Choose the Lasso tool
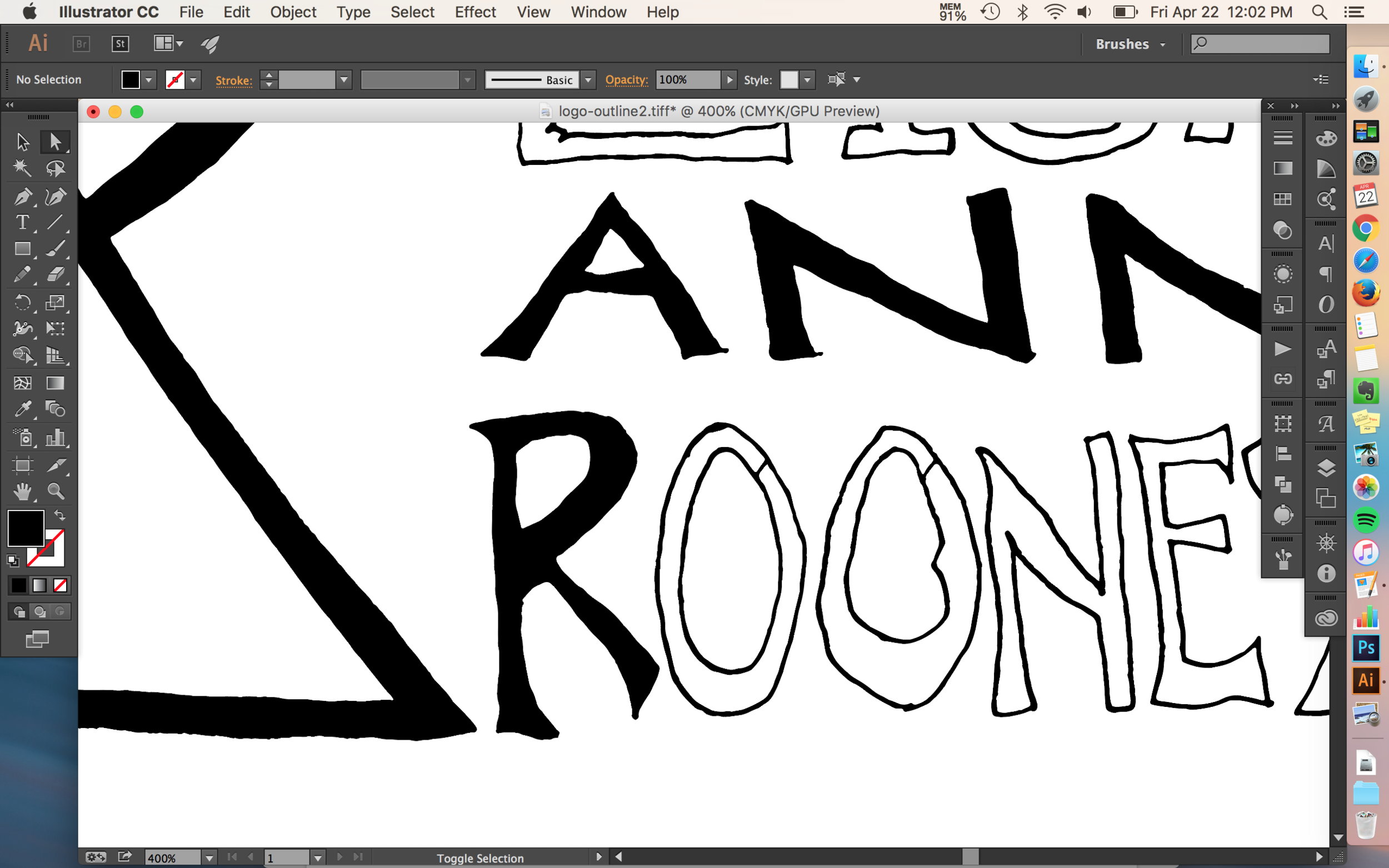Viewport: 1389px width, 868px height. (55, 168)
